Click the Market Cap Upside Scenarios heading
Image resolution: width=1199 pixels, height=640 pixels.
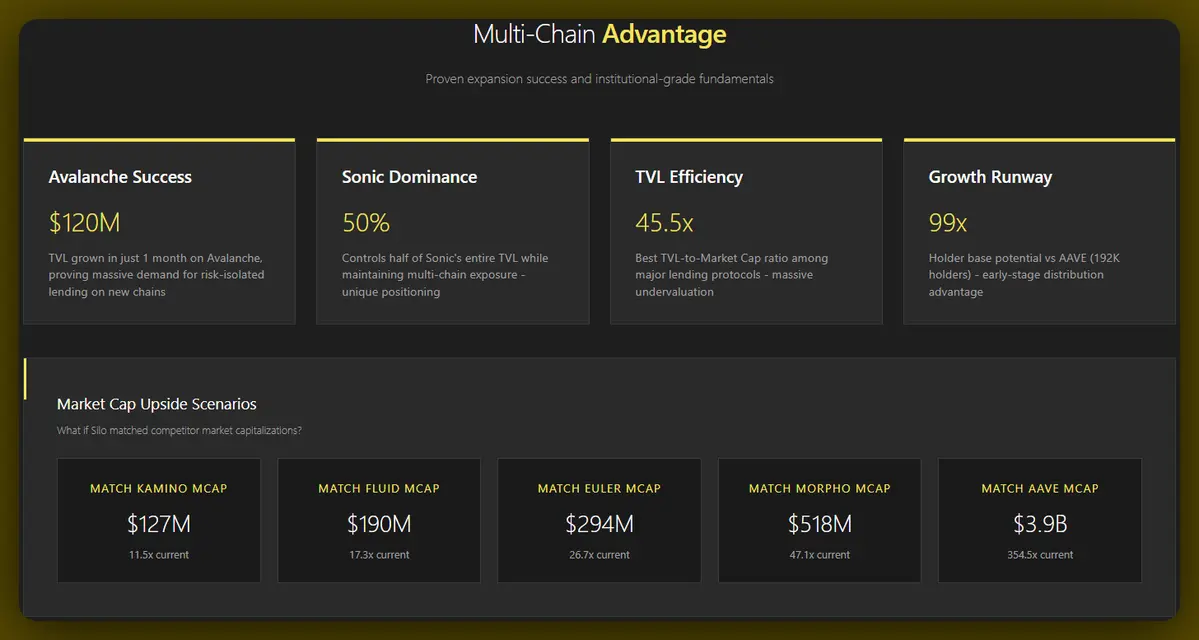coord(157,404)
